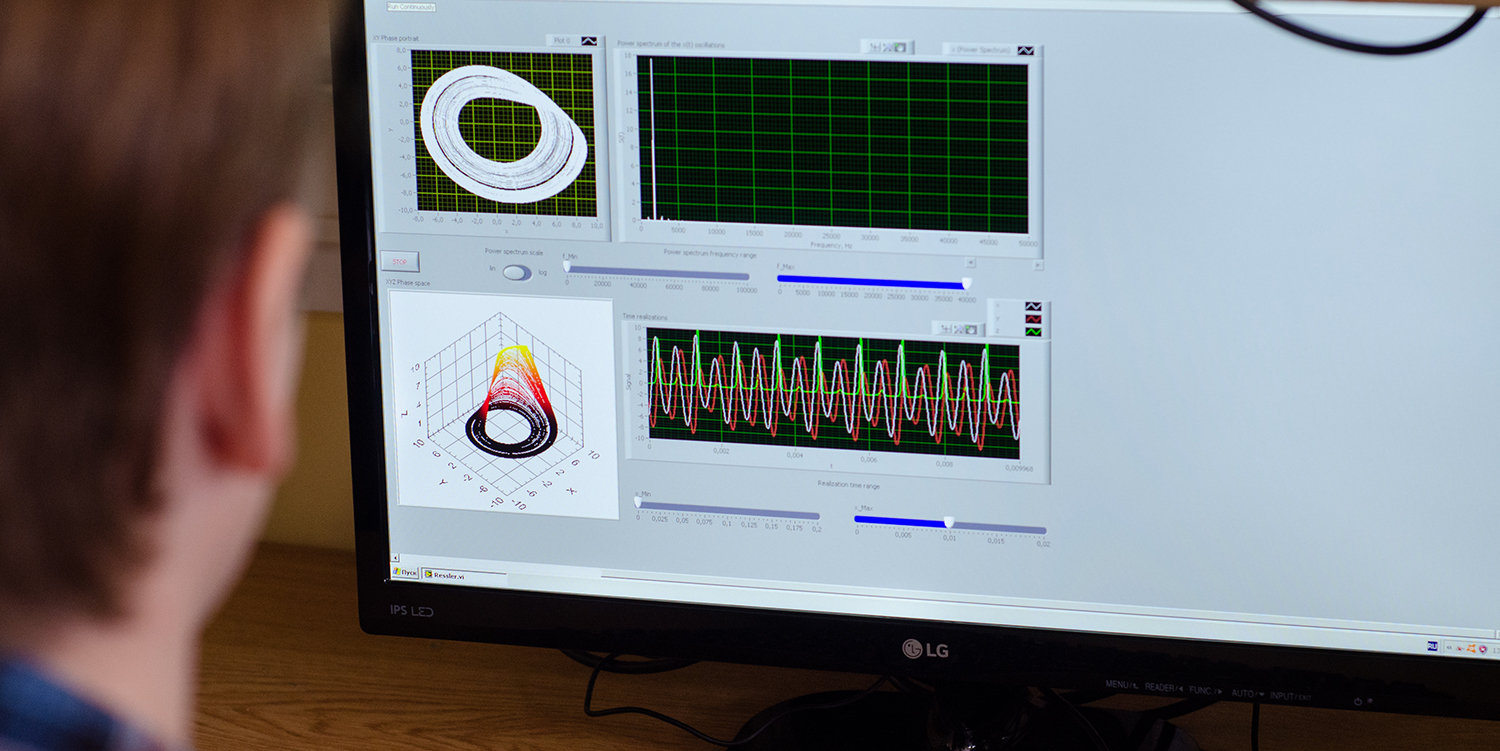The width and height of the screenshot is (1500, 751).
Task: Click the x_Max slider handle
Action: [x=949, y=522]
